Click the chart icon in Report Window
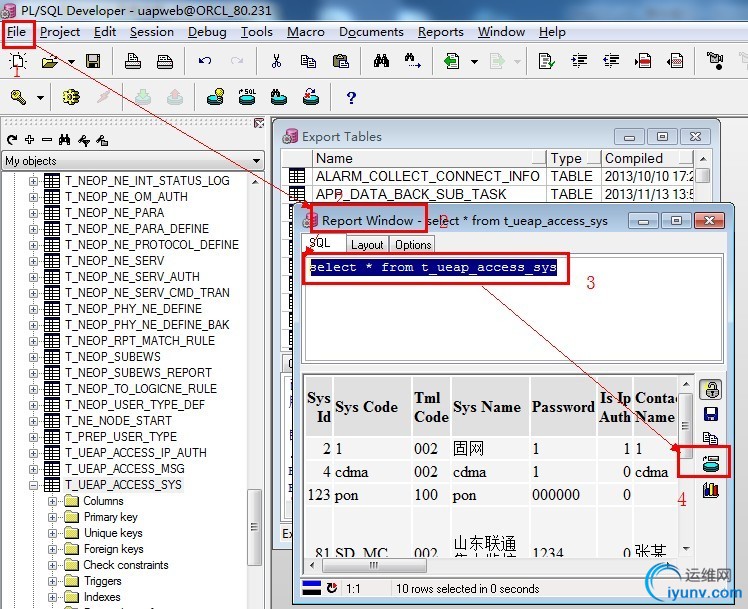 [x=710, y=489]
